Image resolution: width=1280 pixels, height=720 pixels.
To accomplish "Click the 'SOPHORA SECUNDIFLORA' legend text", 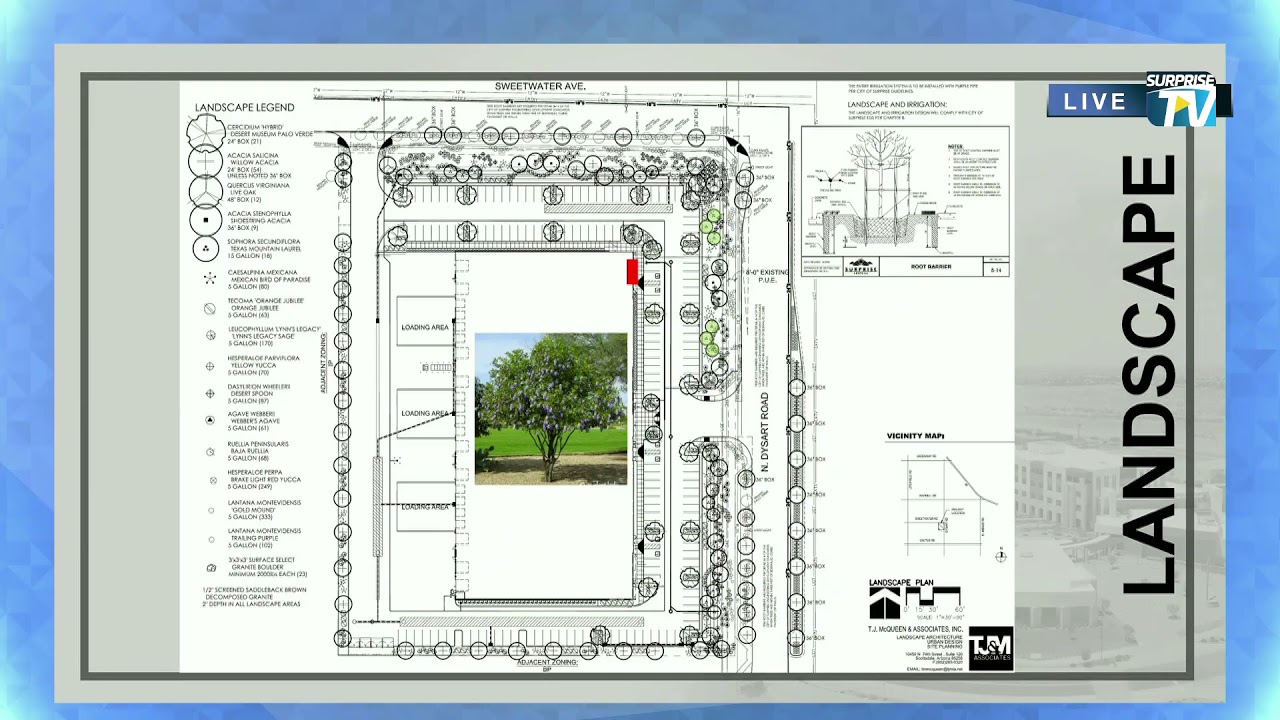I will tap(263, 242).
